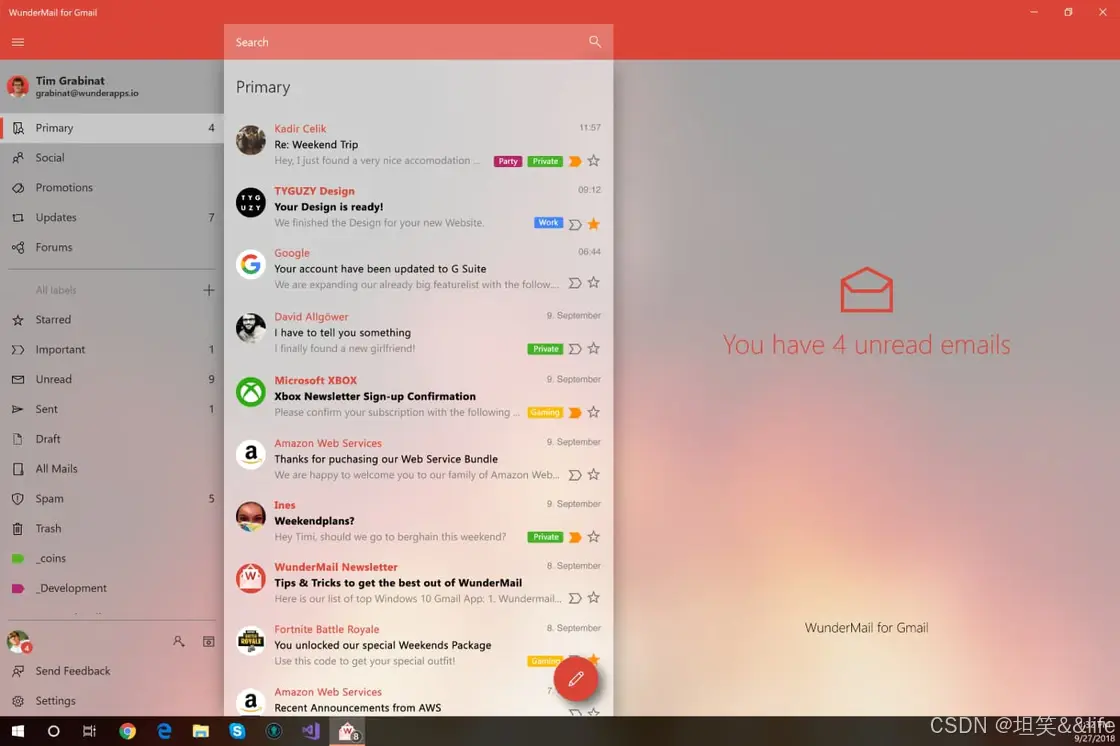This screenshot has width=1120, height=746.
Task: Click the account avatar above Send Feedback
Action: click(x=19, y=642)
